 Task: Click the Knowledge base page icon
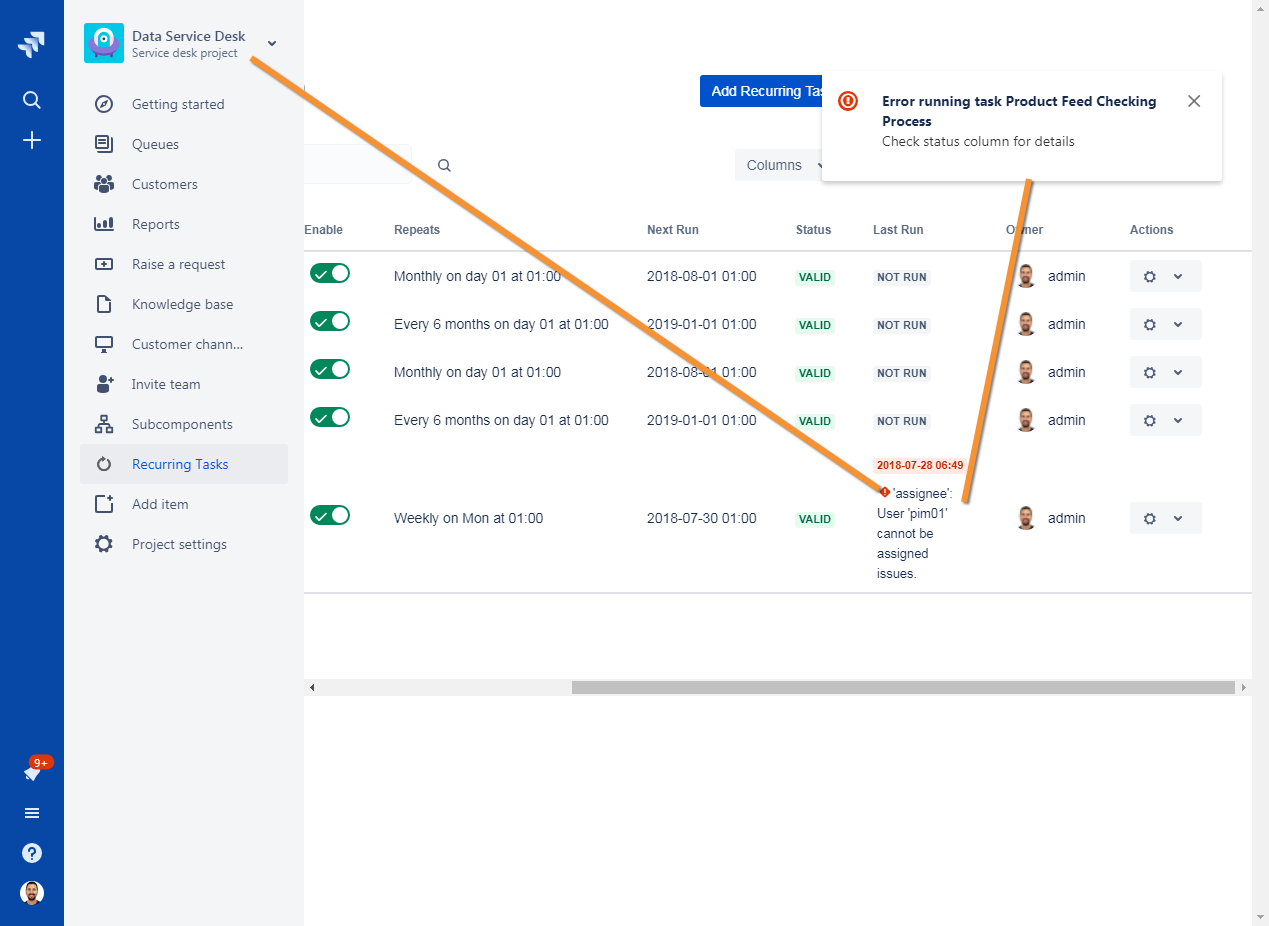[x=104, y=304]
